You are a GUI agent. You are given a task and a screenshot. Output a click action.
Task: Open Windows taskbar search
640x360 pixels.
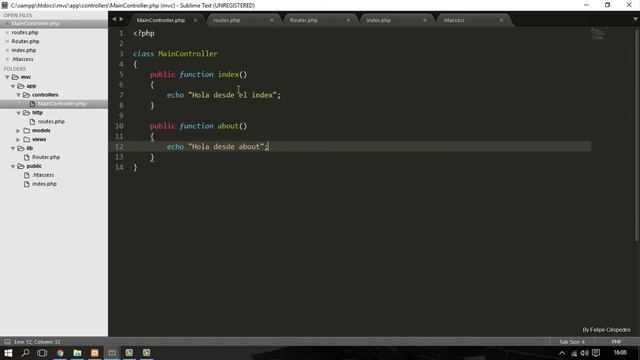(25, 353)
